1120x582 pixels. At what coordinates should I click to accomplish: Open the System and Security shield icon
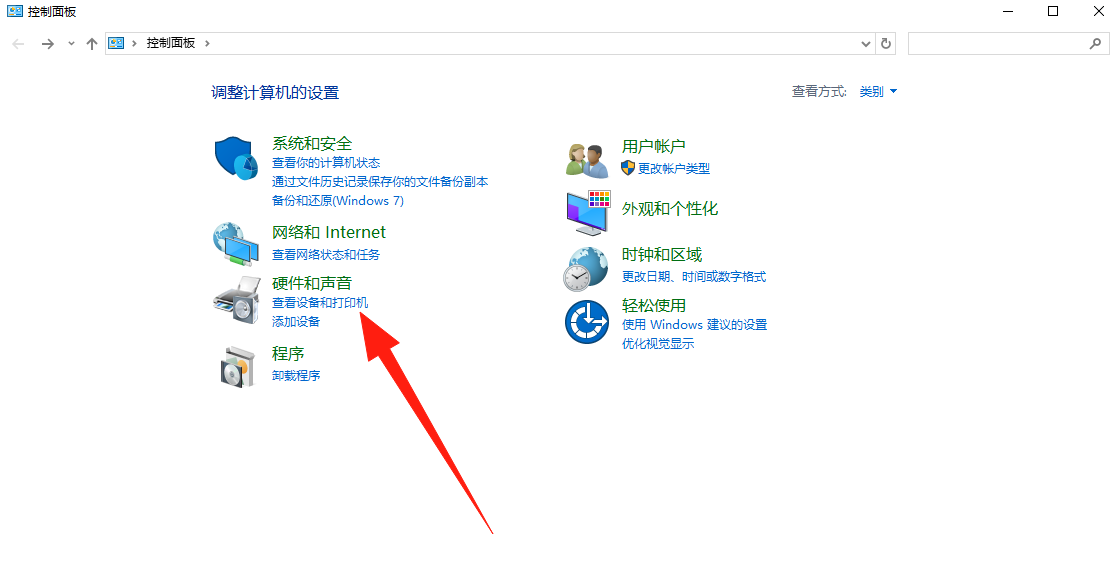click(x=236, y=158)
